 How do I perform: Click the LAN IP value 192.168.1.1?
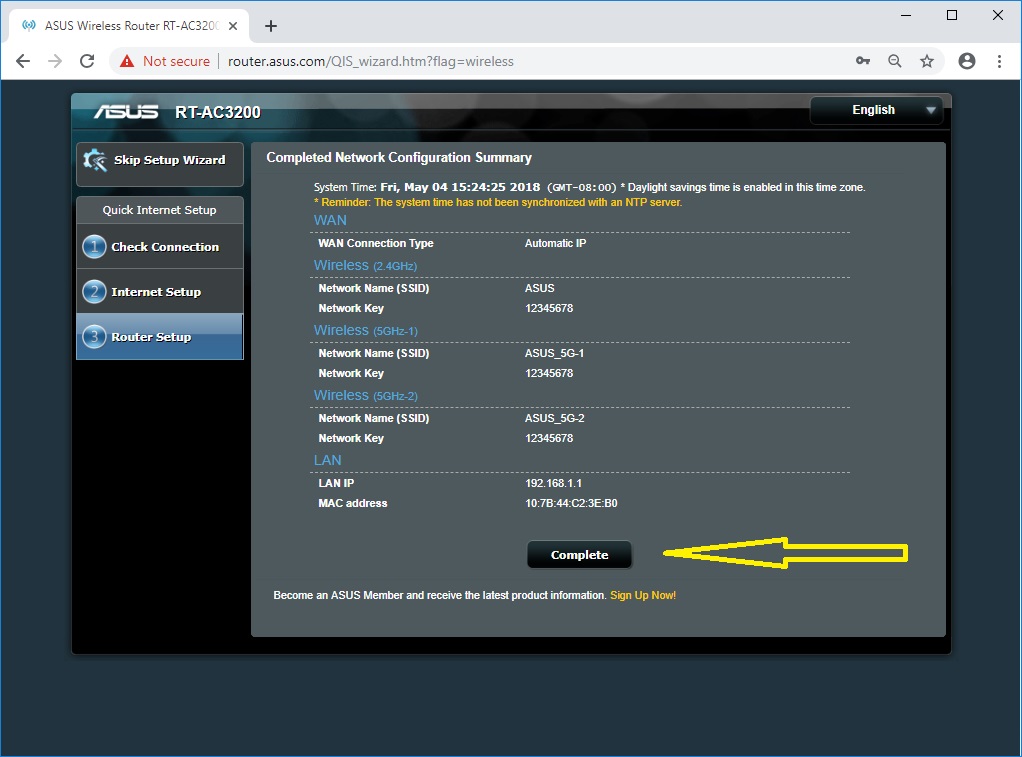pyautogui.click(x=553, y=483)
